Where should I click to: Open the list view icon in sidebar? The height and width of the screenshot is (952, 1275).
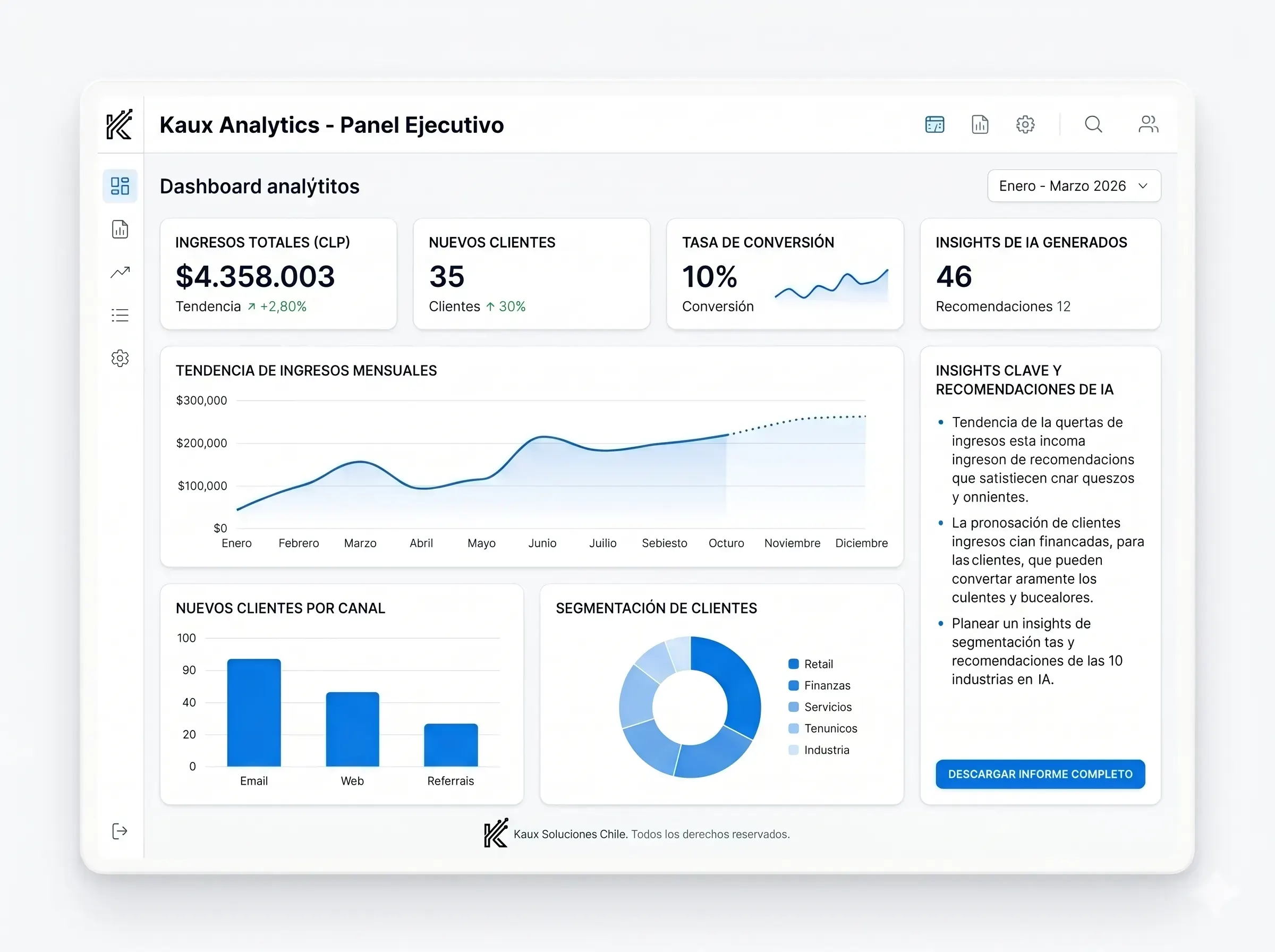pyautogui.click(x=120, y=315)
